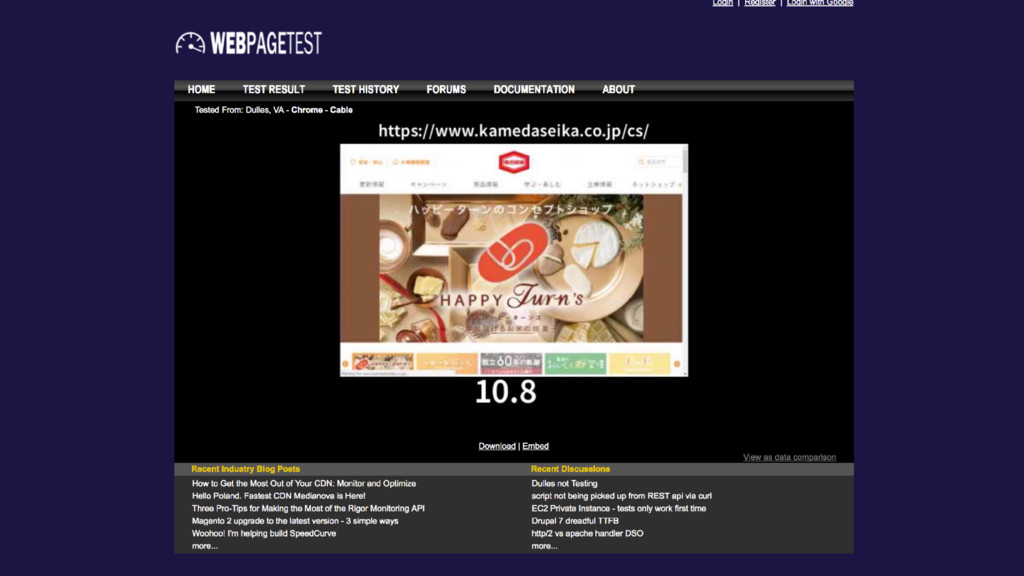Open the DOCUMENTATION menu item

click(534, 89)
